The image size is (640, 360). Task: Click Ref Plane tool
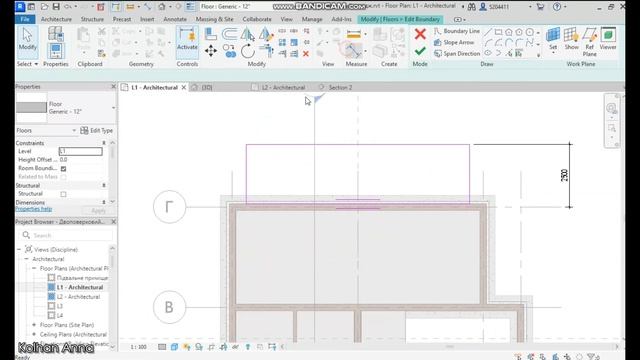tap(589, 42)
